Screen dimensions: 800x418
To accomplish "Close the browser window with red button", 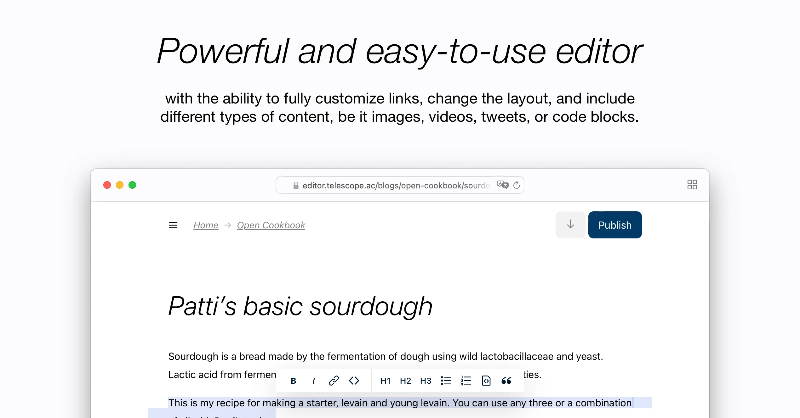I will pyautogui.click(x=107, y=185).
